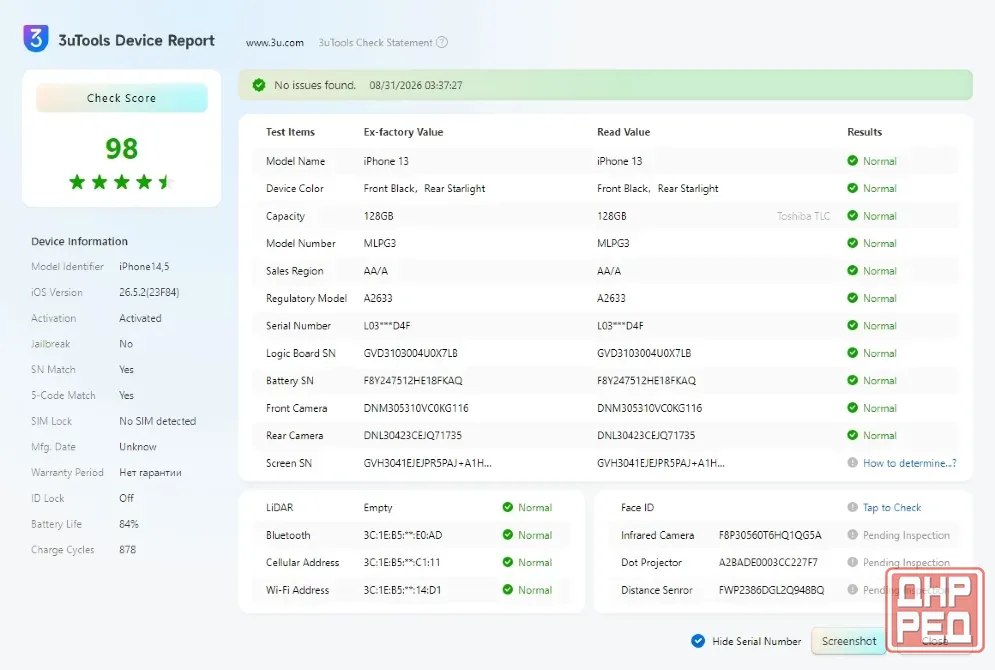Viewport: 995px width, 670px height.
Task: Click the Normal check icon for Rear Camera
Action: pos(852,435)
